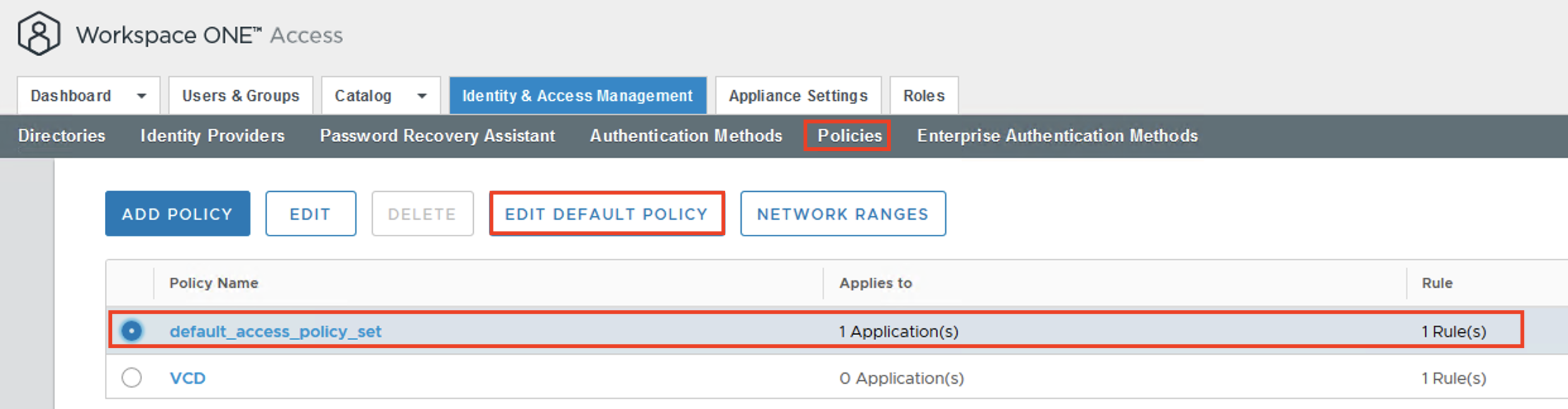Open the NETWORK RANGES button
This screenshot has width=1568, height=409.
(x=843, y=214)
